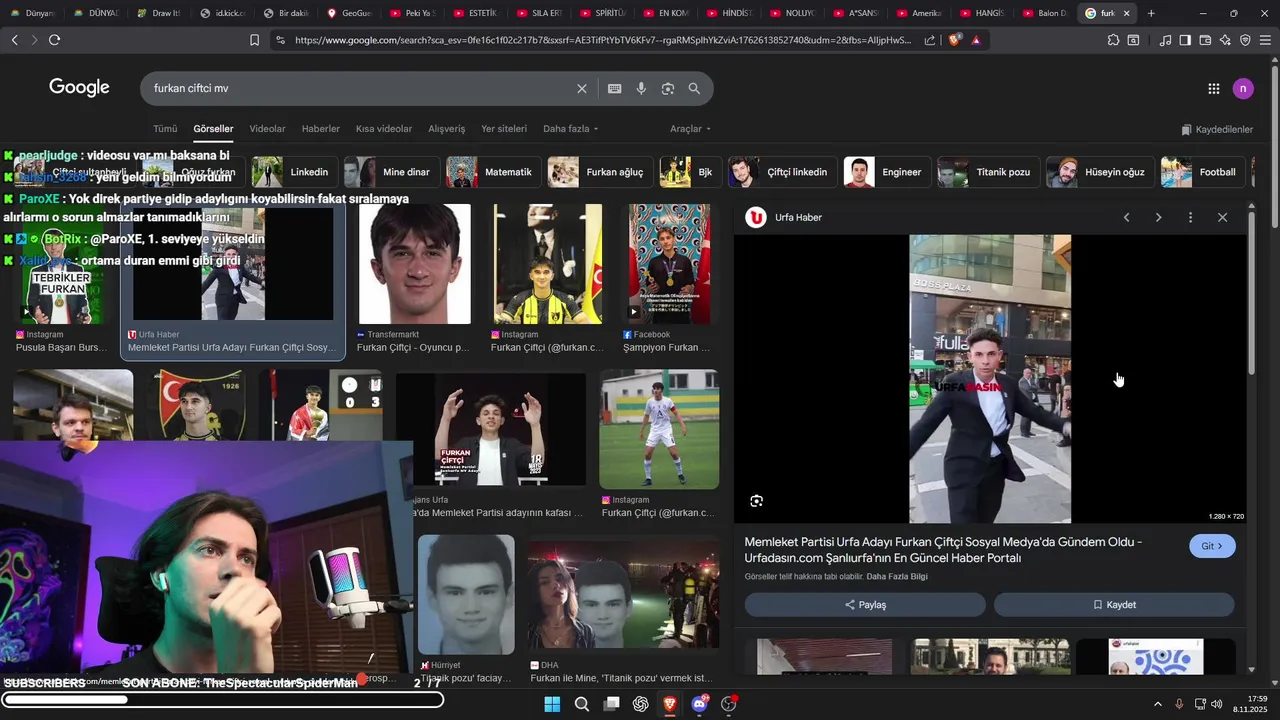Toggle the browser sidebar panel
Image resolution: width=1280 pixels, height=720 pixels.
tap(1185, 40)
